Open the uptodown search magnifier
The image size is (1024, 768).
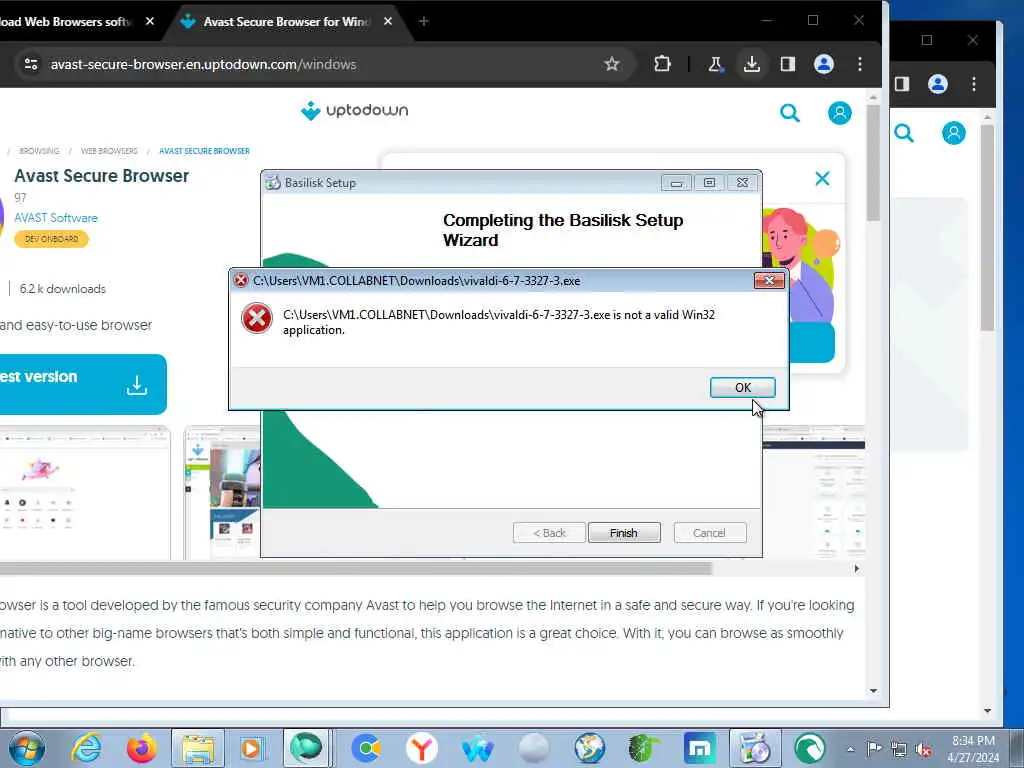click(x=790, y=113)
